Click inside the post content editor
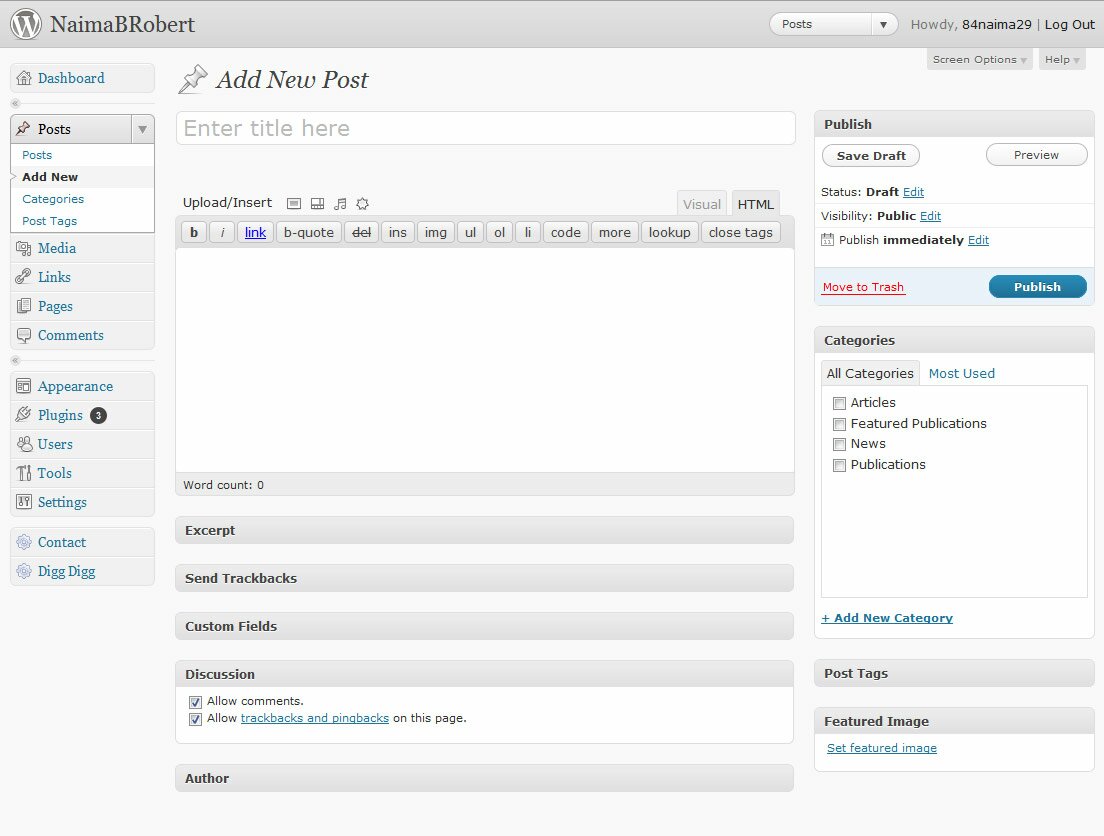The image size is (1104, 836). [485, 360]
